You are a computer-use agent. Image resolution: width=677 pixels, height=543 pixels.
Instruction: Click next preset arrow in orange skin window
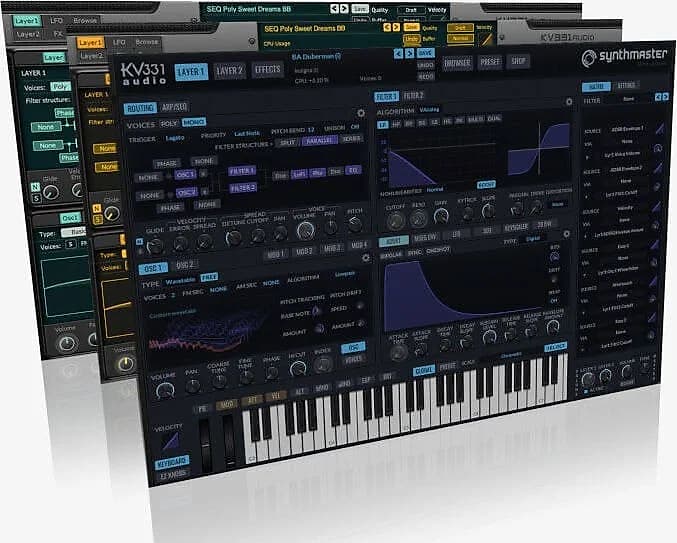[x=395, y=28]
